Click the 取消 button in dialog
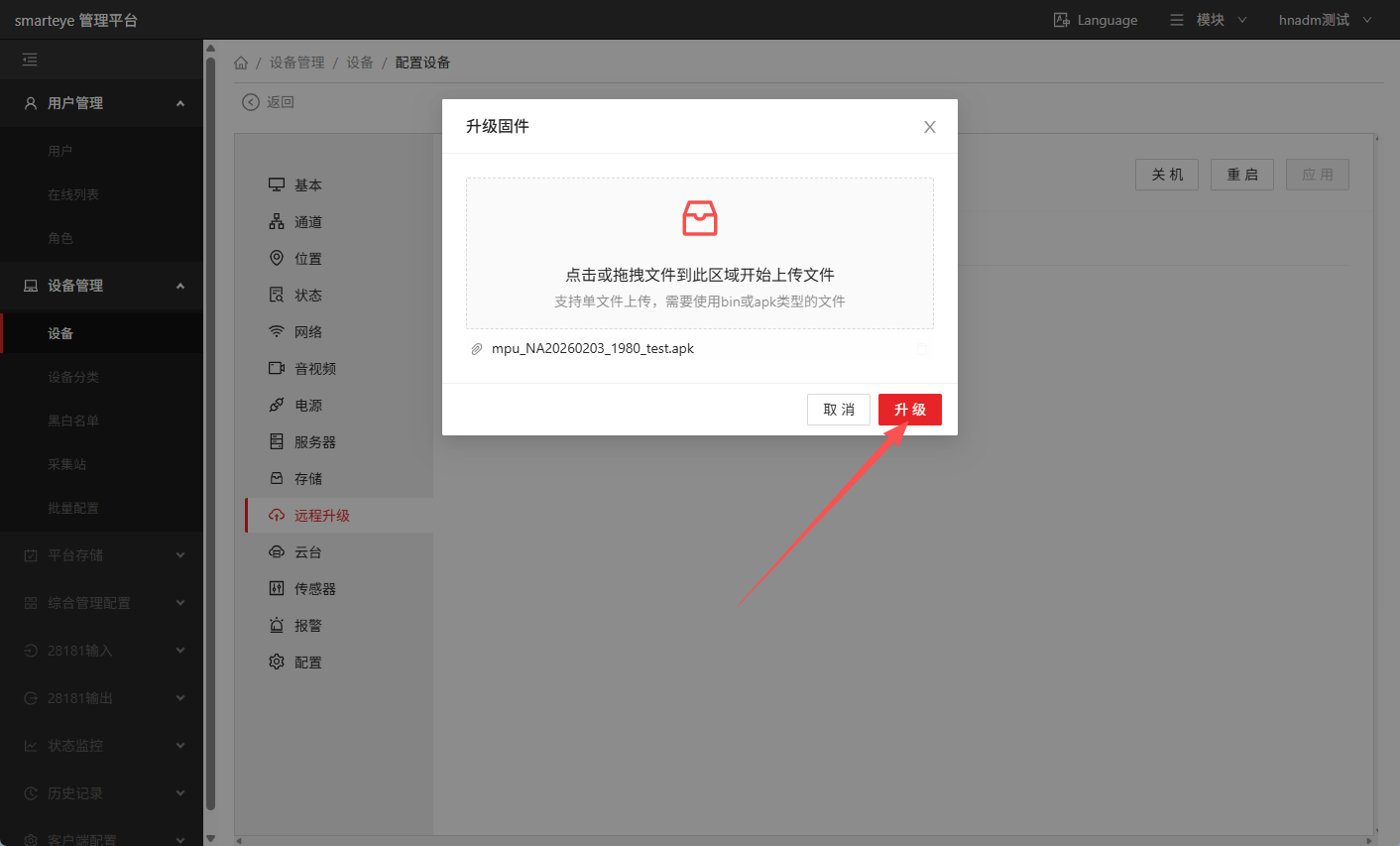Viewport: 1400px width, 846px height. [x=838, y=410]
